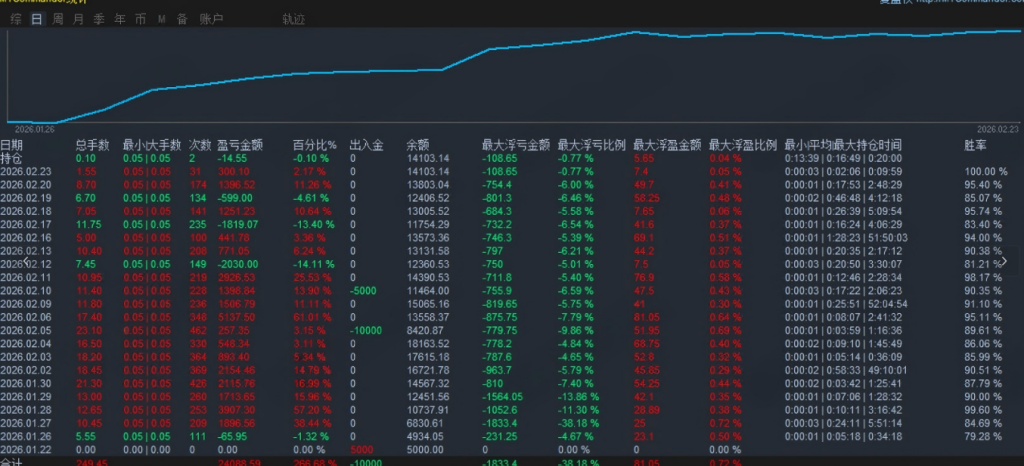Select the 年 yearly tab
1024x466 pixels.
pyautogui.click(x=120, y=20)
